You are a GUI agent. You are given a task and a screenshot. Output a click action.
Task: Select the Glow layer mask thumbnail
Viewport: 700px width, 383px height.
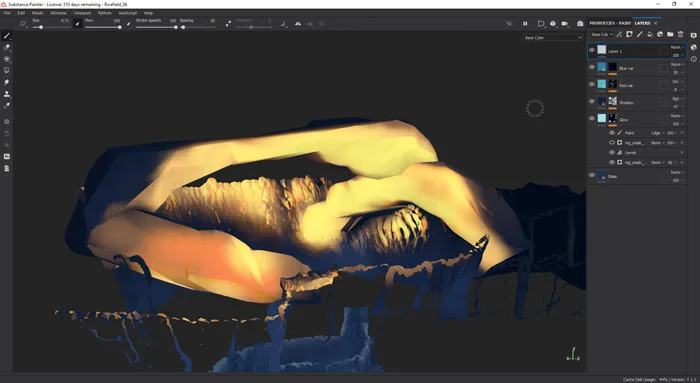click(612, 118)
